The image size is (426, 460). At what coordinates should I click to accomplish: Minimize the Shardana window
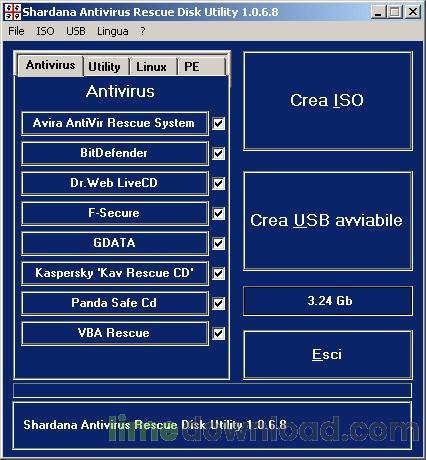click(378, 12)
